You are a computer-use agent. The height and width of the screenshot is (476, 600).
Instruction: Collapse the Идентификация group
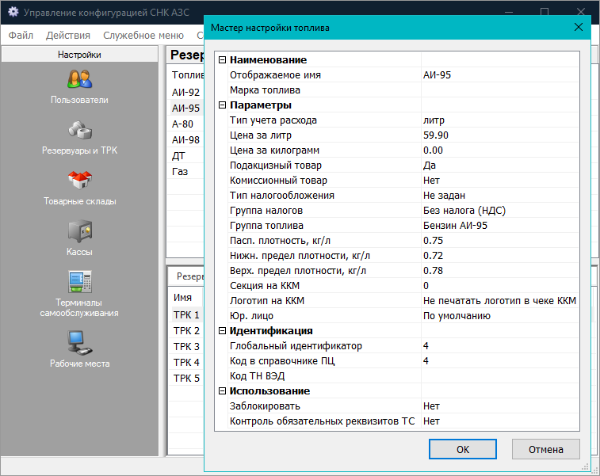pos(222,331)
